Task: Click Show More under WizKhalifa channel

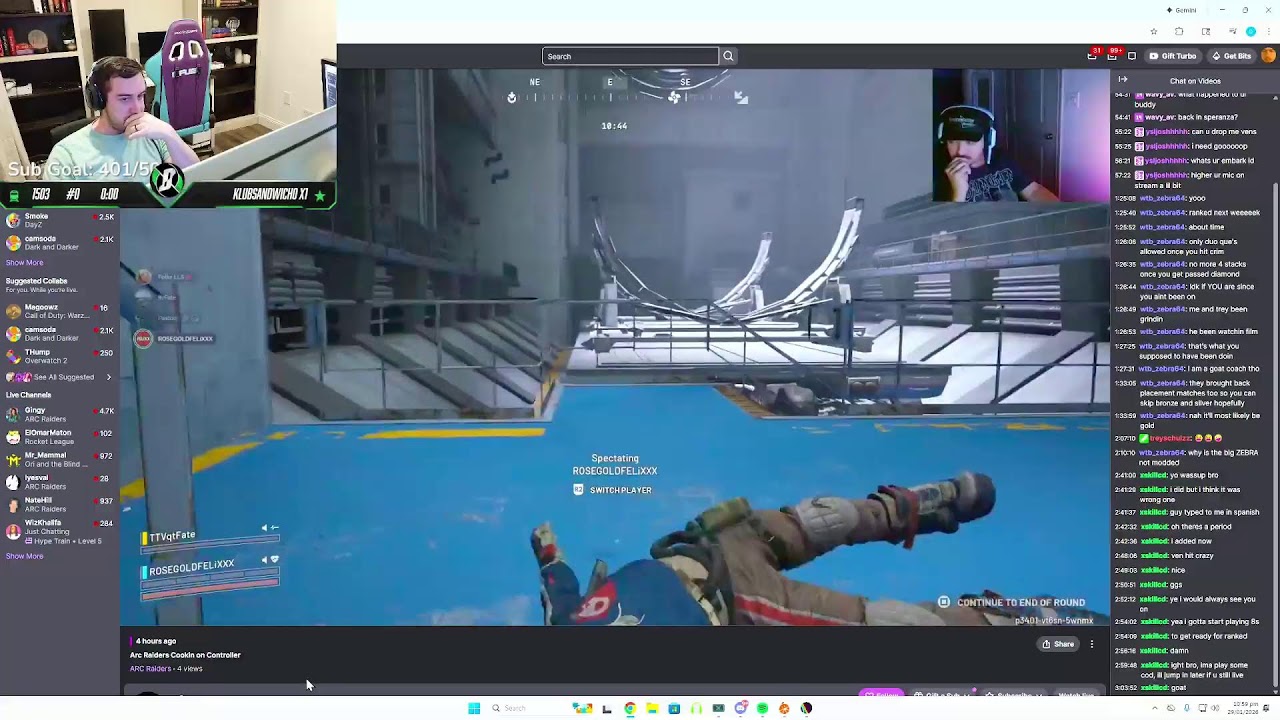Action: point(25,556)
